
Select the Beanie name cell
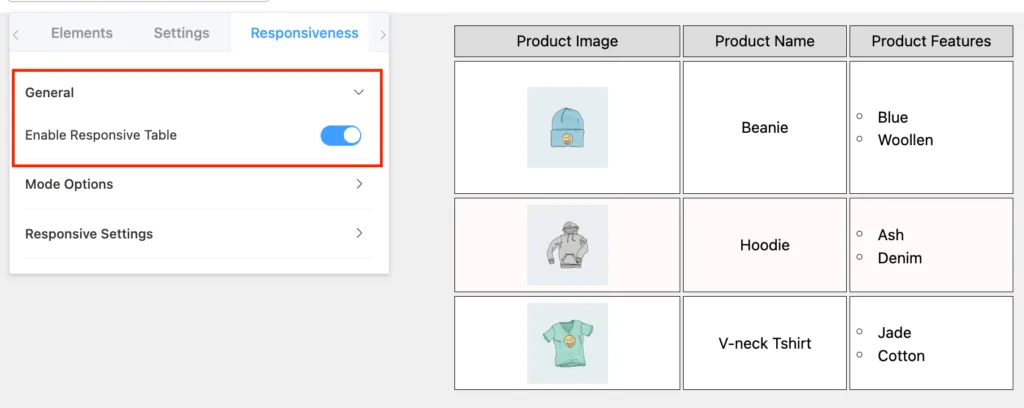coord(765,127)
